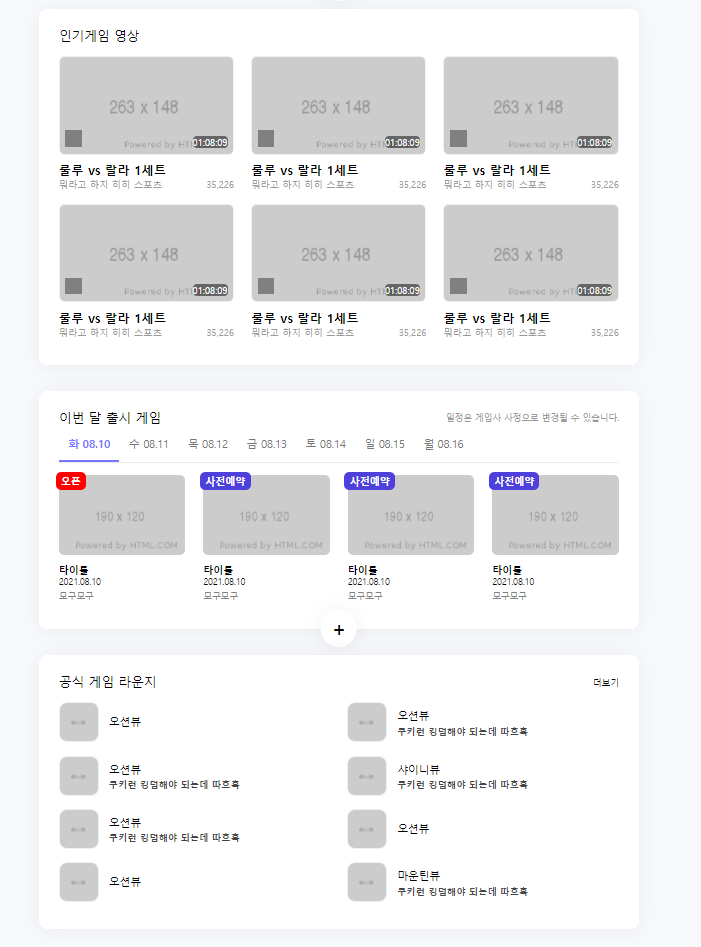
Task: Click the last lounge icon in the left column
Action: click(x=79, y=881)
